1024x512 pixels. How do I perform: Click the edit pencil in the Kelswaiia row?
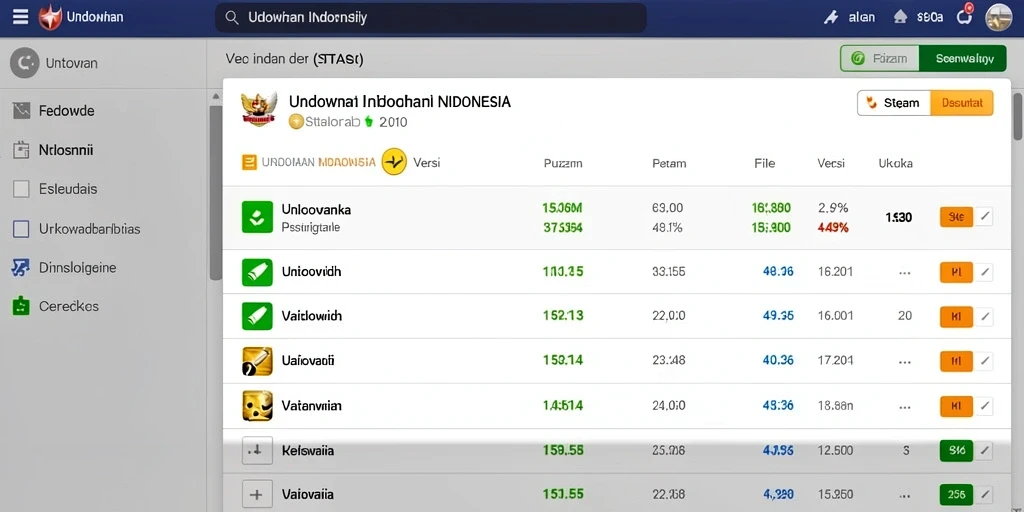[984, 451]
